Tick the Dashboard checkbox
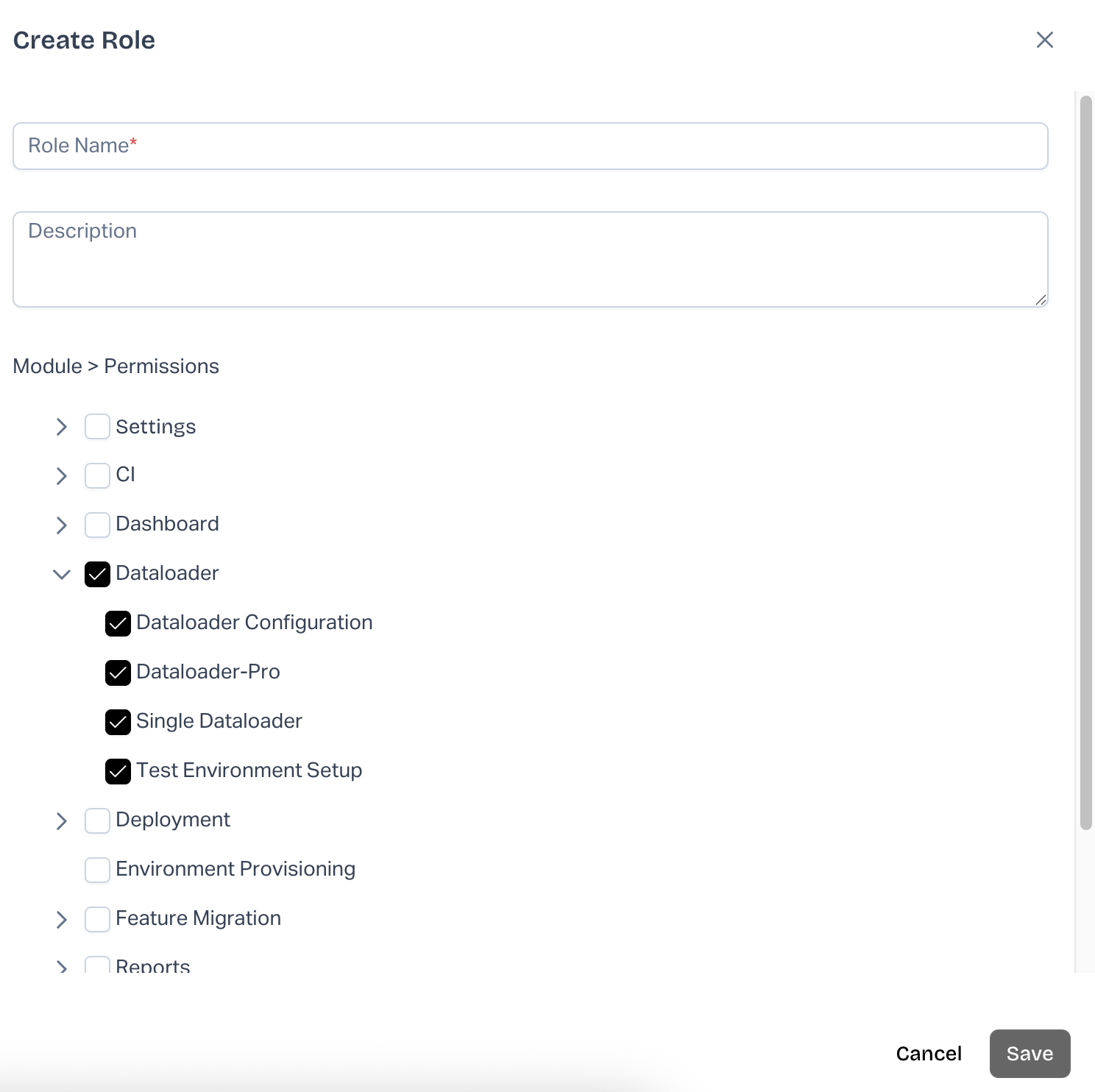 click(x=97, y=525)
